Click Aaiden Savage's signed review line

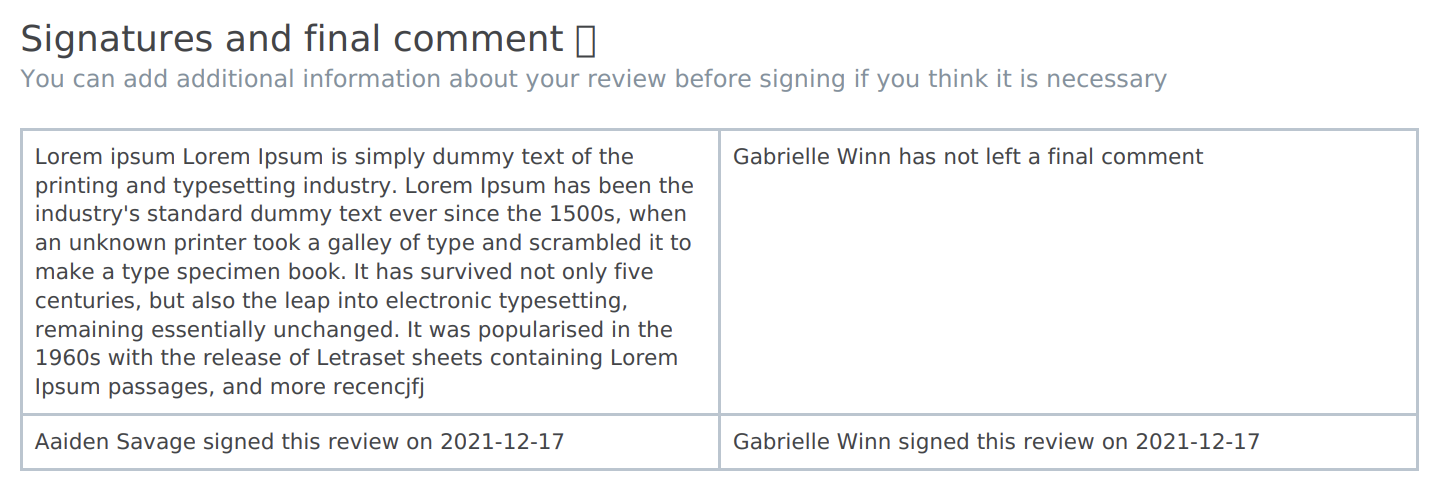[299, 442]
